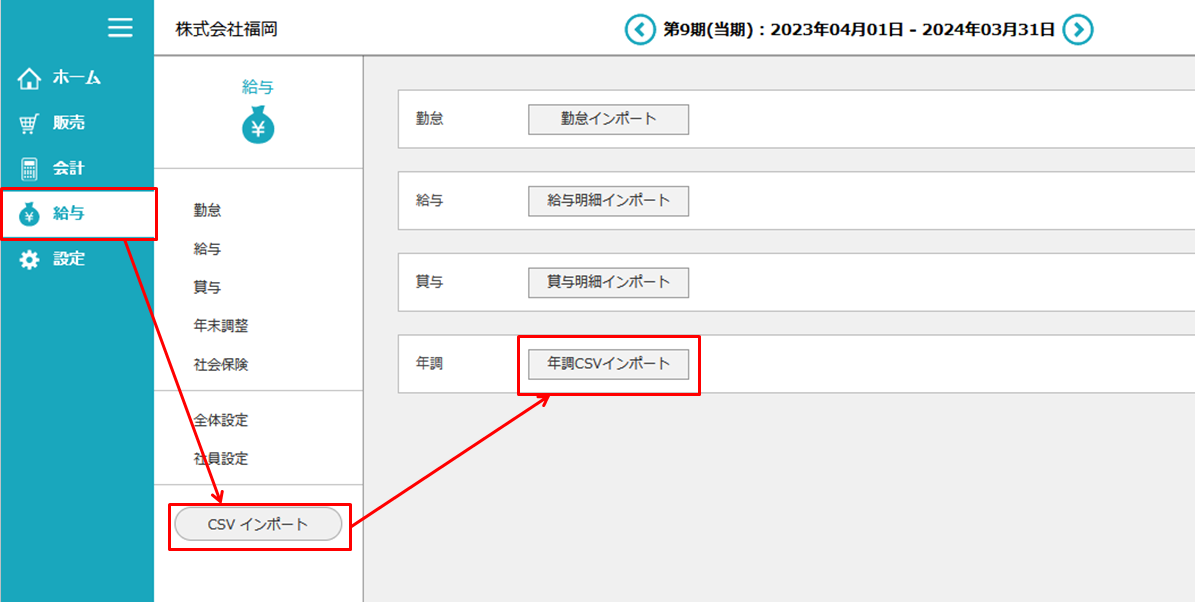The image size is (1195, 602).
Task: Click the CSV インポート button
Action: tap(258, 524)
